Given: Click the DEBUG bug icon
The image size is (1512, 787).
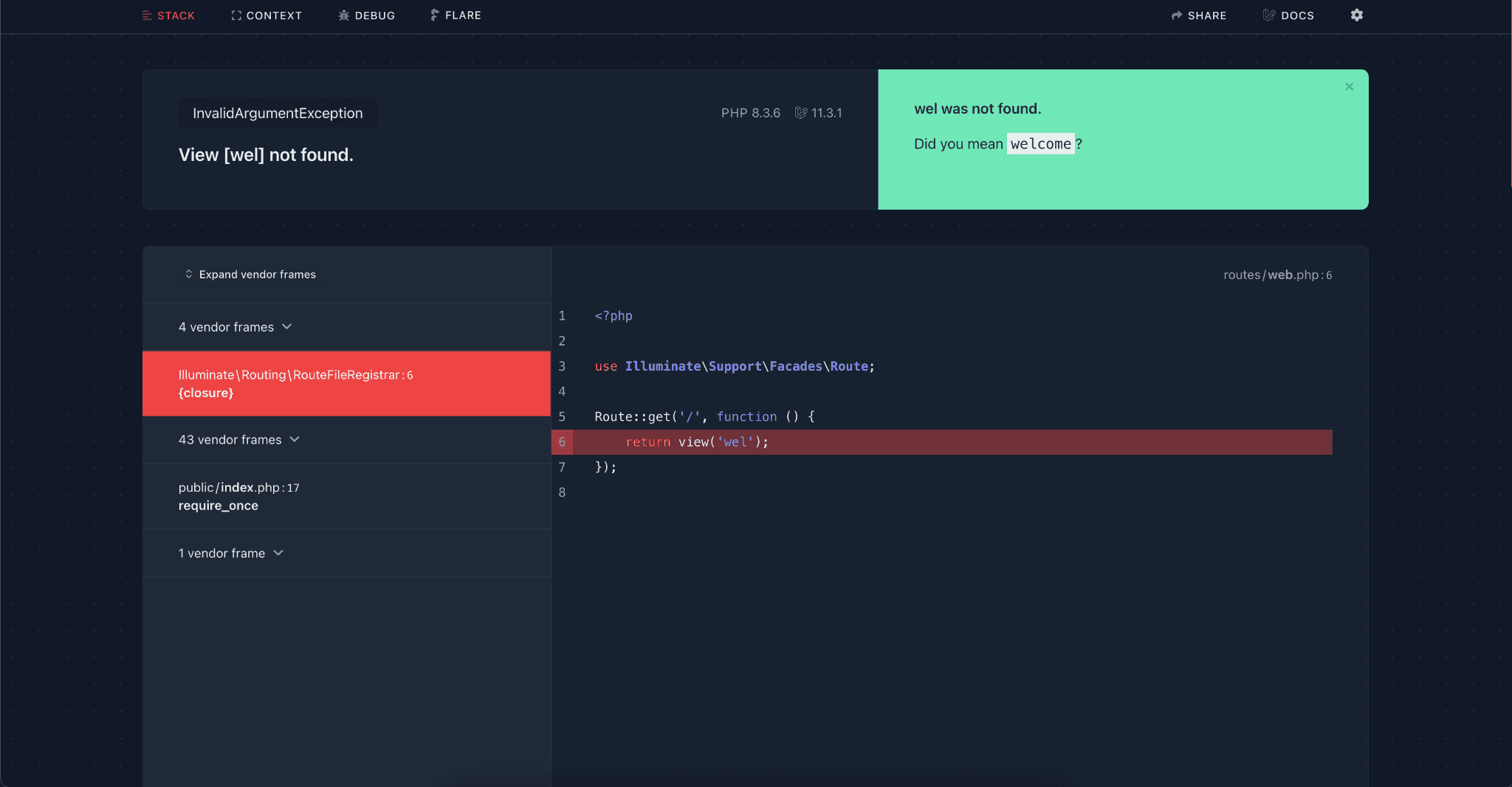Looking at the screenshot, I should 343,15.
